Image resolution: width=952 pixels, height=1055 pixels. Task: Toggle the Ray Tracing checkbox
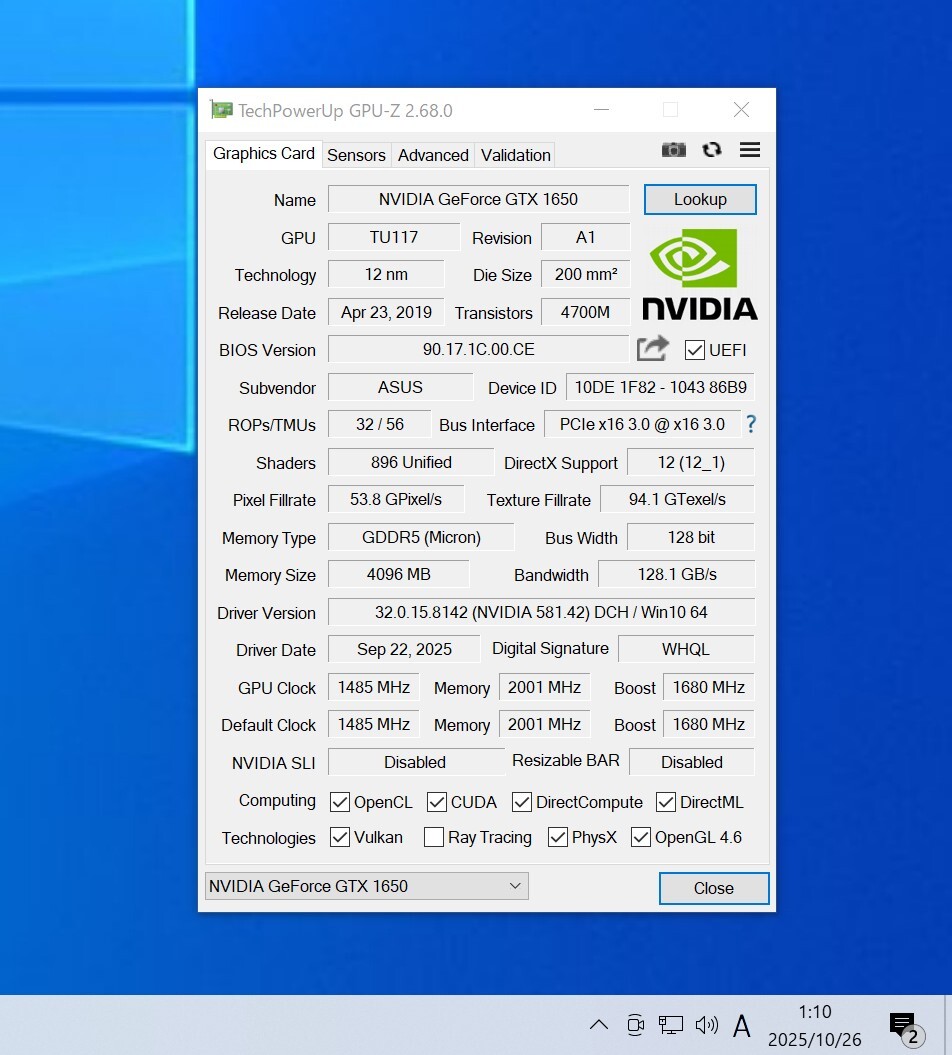(434, 838)
